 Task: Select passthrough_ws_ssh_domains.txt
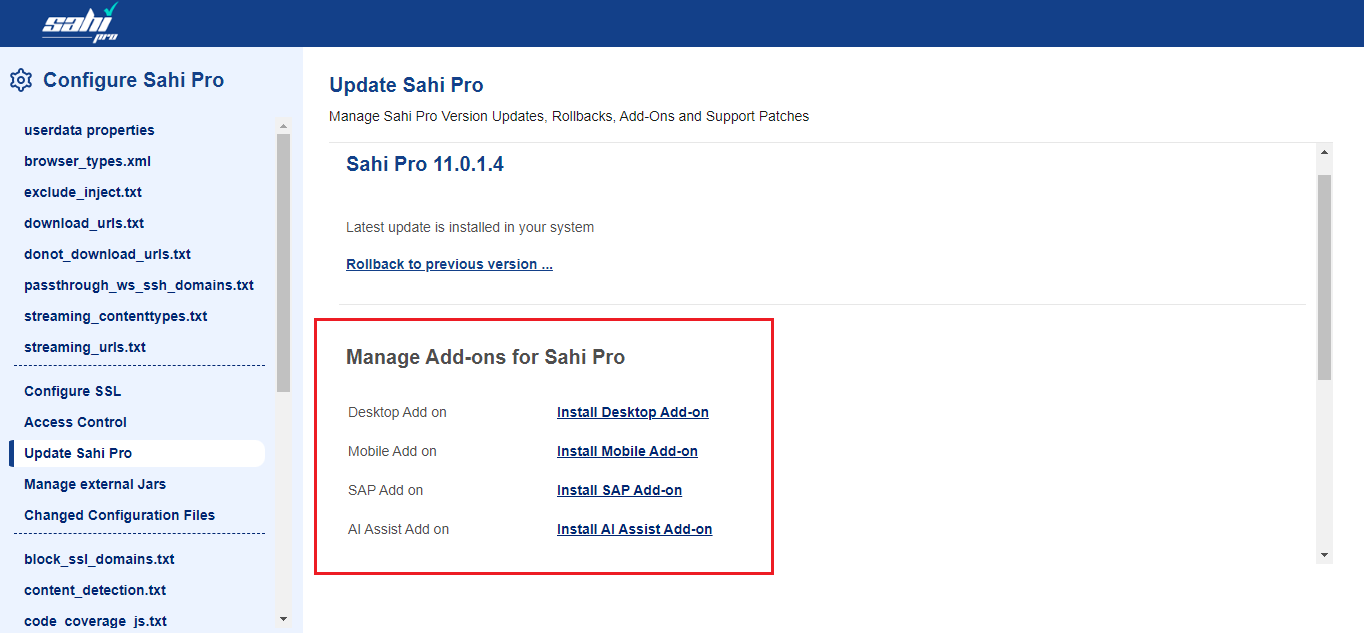pyautogui.click(x=139, y=285)
